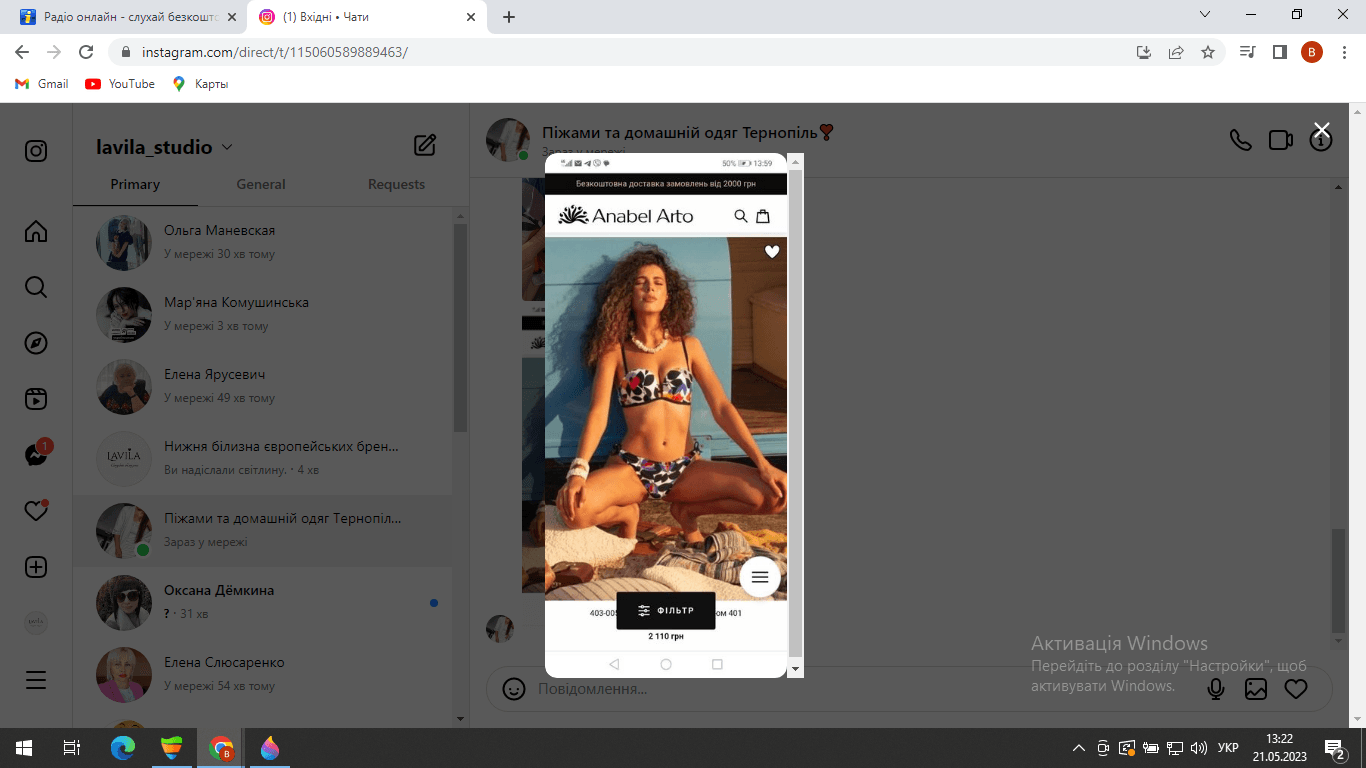The height and width of the screenshot is (768, 1366).
Task: Open chat with Ольга Маневская
Action: pyautogui.click(x=263, y=242)
